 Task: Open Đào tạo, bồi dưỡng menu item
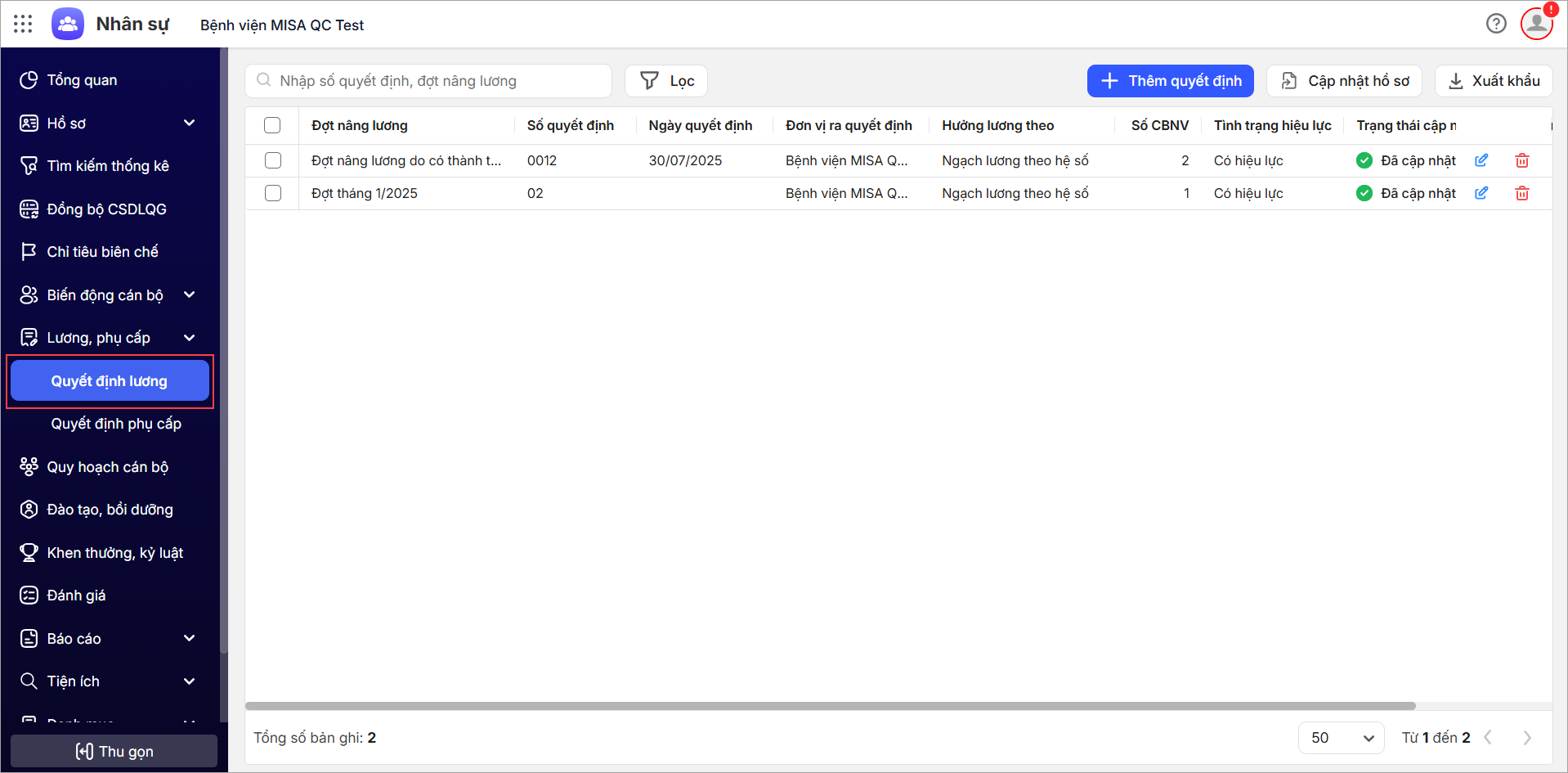tap(110, 510)
